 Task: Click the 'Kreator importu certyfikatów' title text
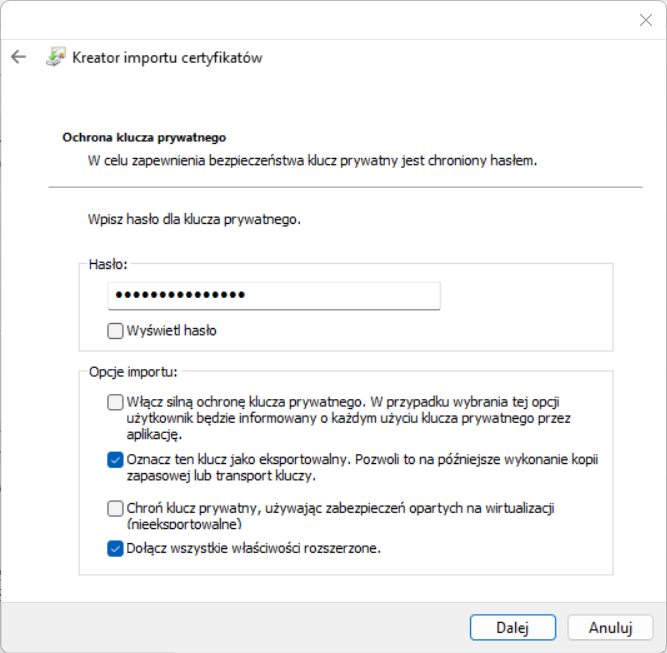click(x=167, y=58)
